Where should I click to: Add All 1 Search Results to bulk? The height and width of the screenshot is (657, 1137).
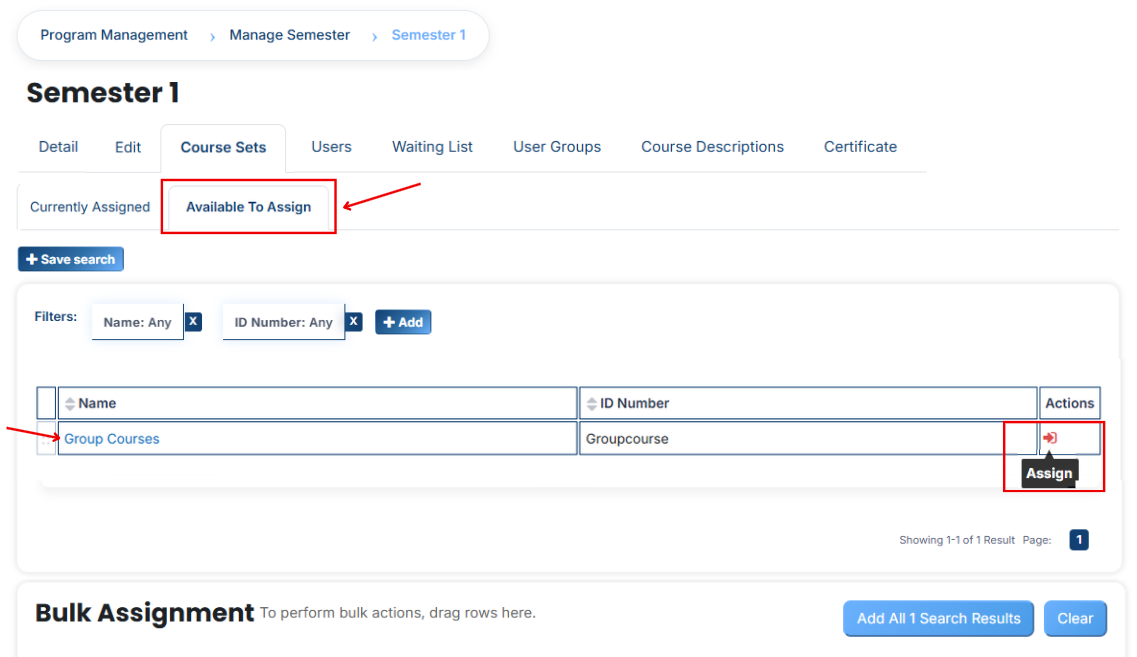[938, 619]
